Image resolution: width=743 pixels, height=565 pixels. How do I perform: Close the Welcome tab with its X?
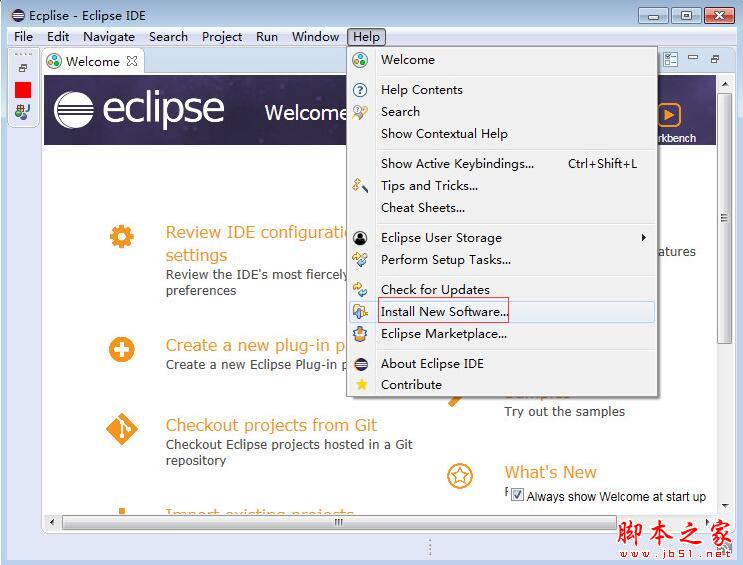coord(132,61)
